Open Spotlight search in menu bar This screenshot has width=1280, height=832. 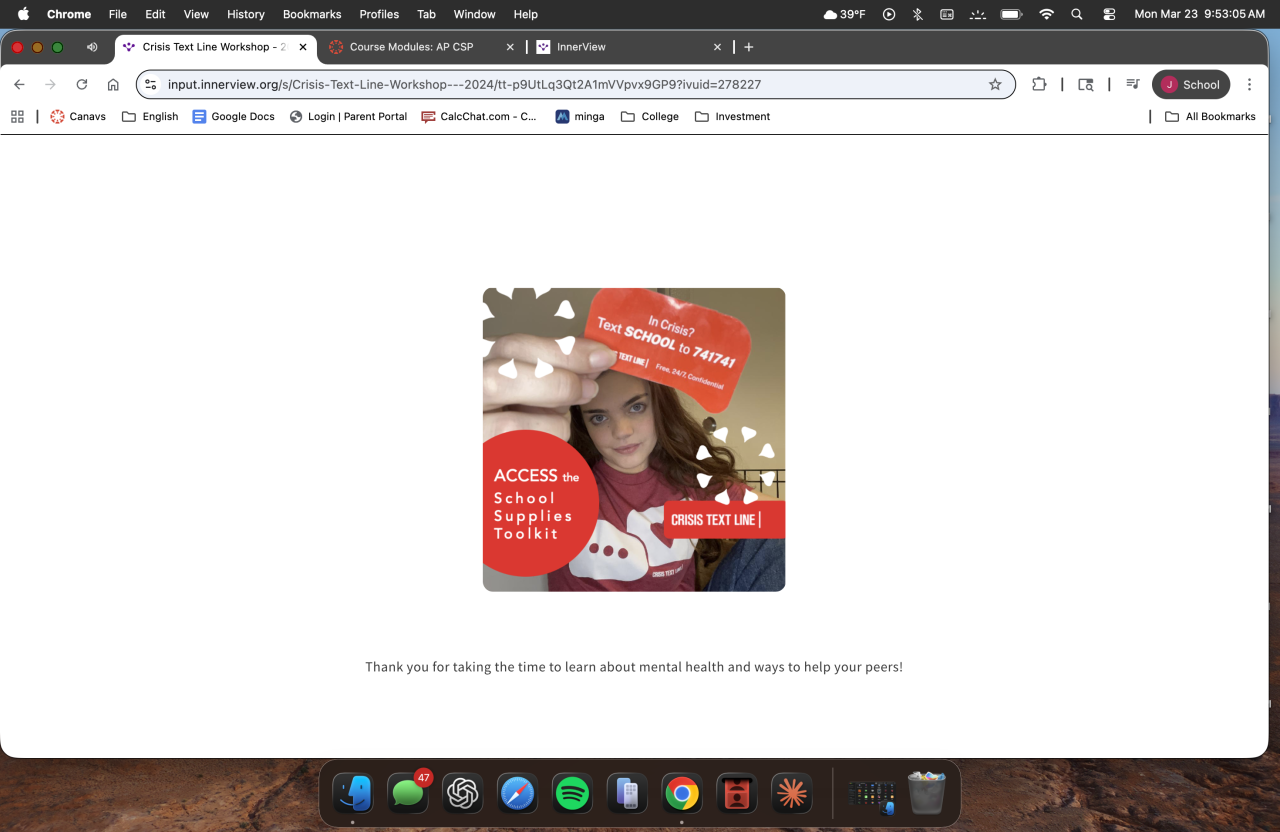[x=1076, y=14]
